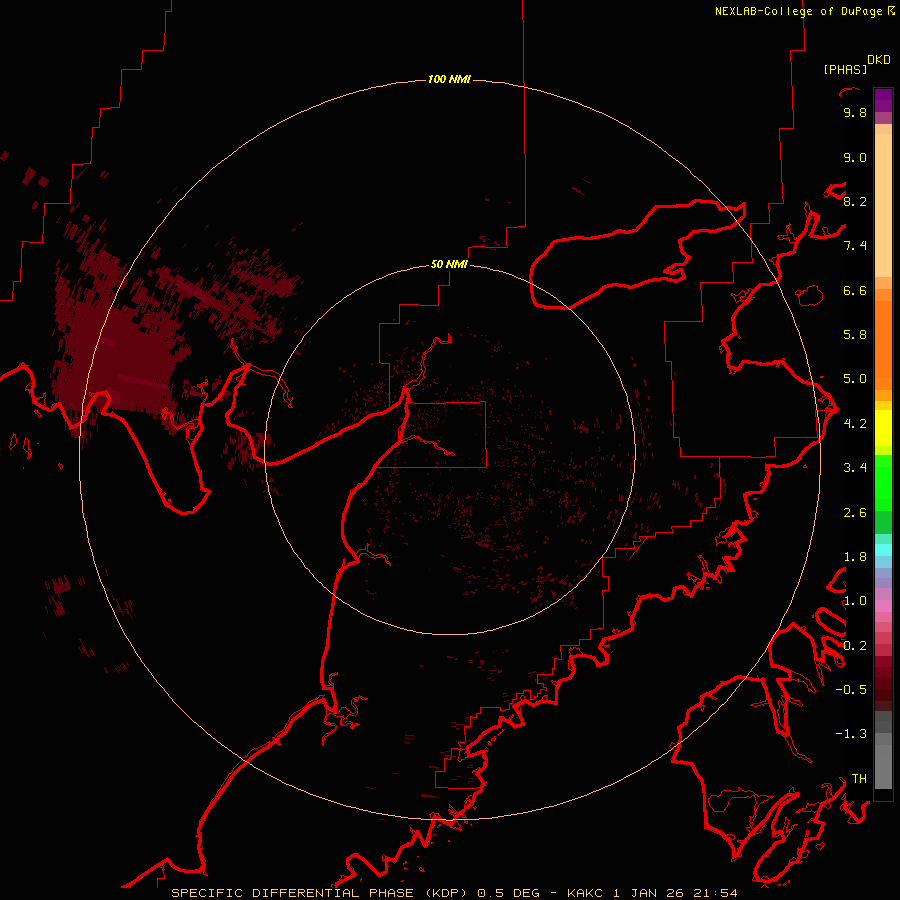Click the 8.2 value on the color scale
The width and height of the screenshot is (900, 900).
tap(855, 201)
